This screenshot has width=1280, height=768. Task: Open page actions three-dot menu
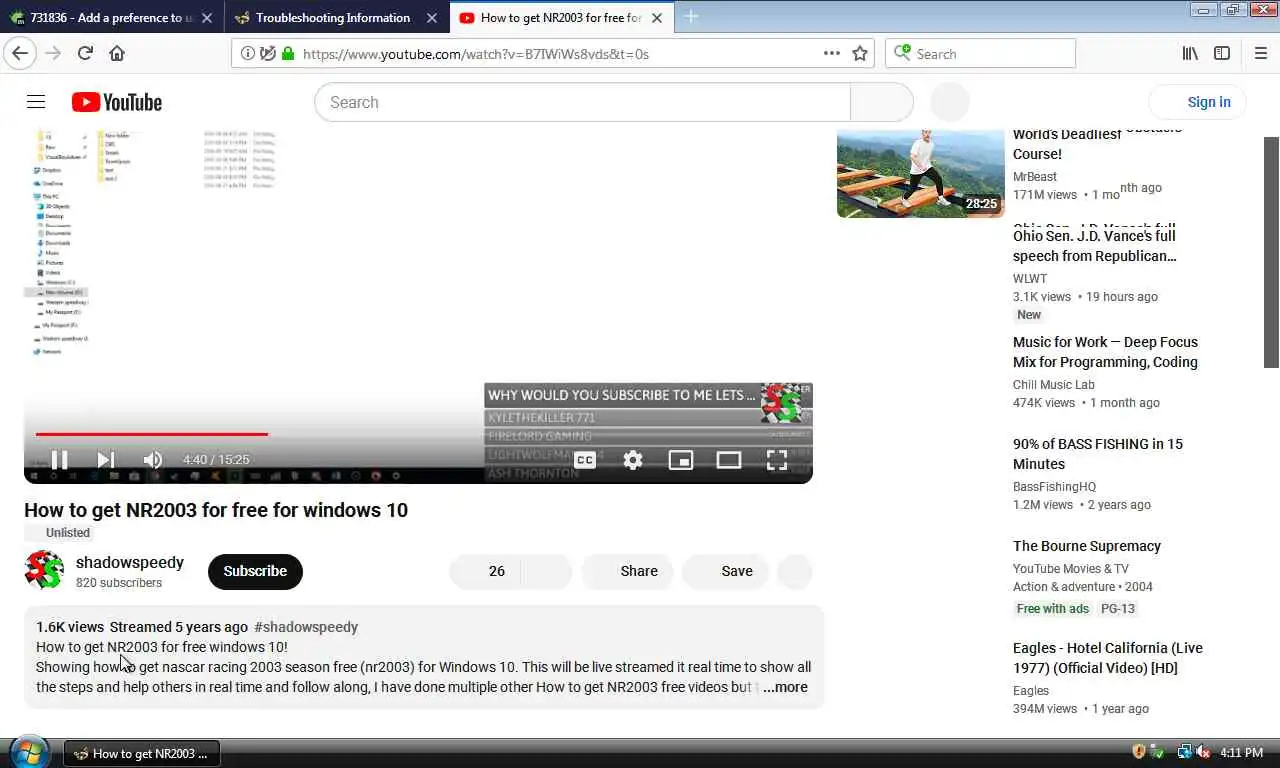pos(832,54)
